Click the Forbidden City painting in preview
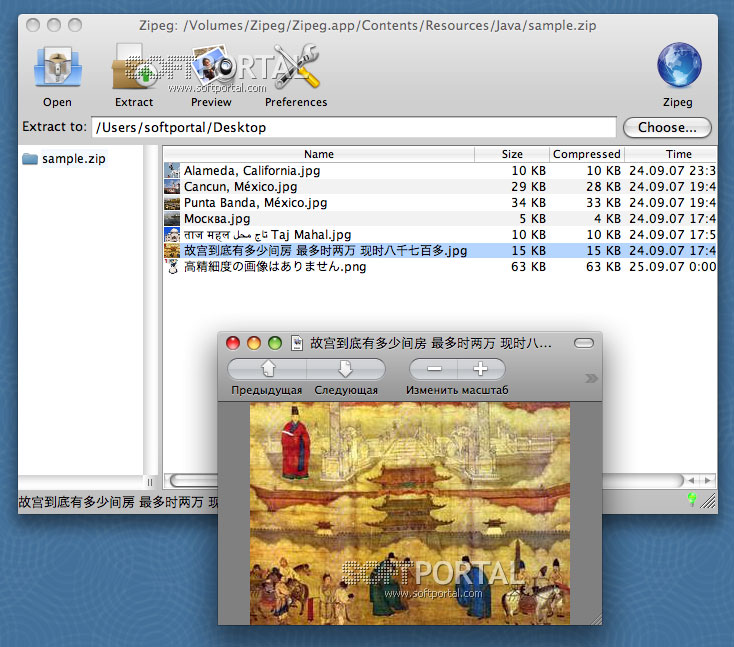The width and height of the screenshot is (734, 647). (410, 514)
